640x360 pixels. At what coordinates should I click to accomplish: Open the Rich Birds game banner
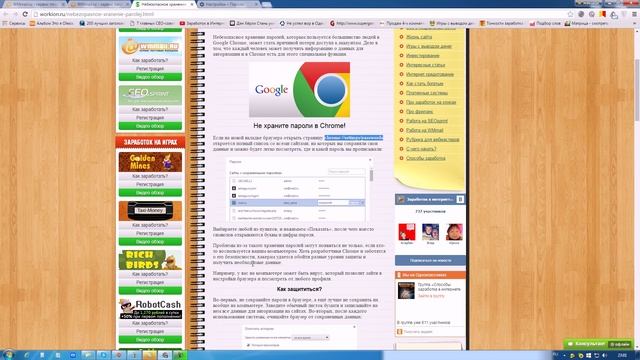[150, 260]
